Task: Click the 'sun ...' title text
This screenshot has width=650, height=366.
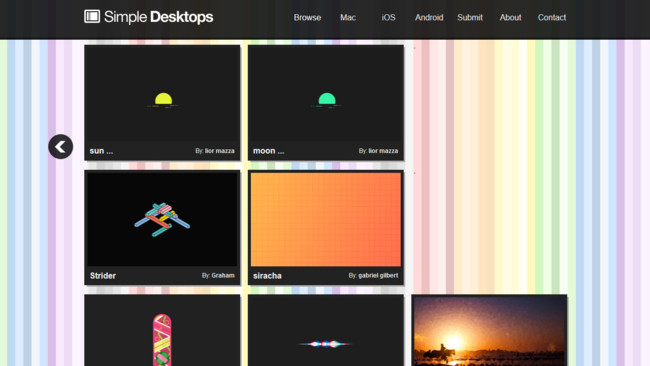Action: click(101, 151)
